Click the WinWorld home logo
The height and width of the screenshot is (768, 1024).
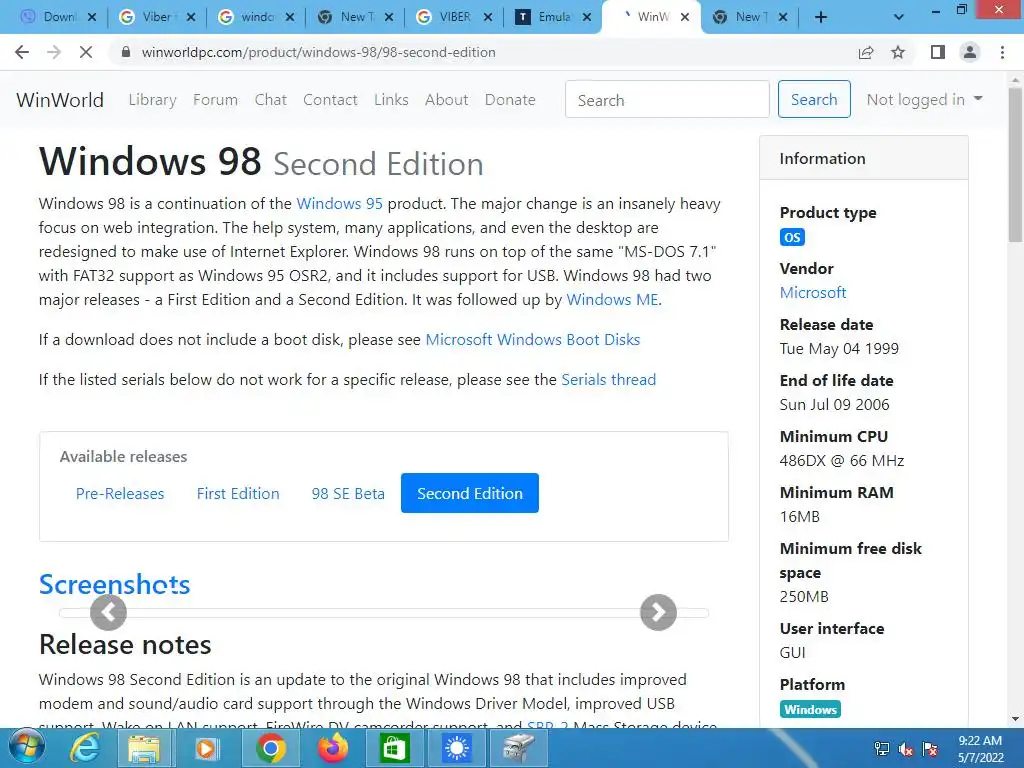[x=60, y=100]
